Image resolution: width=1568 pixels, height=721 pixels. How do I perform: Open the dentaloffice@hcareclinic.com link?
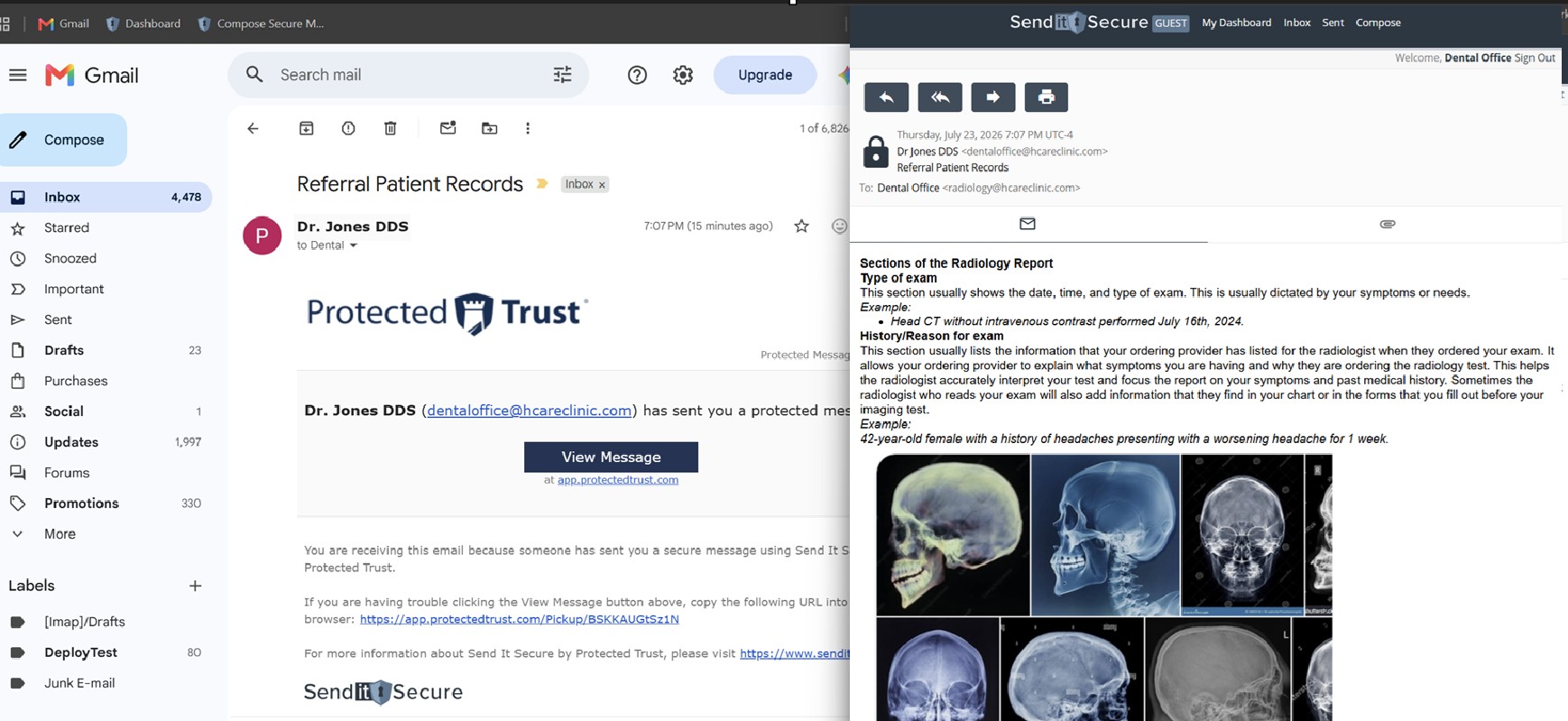[x=530, y=411]
